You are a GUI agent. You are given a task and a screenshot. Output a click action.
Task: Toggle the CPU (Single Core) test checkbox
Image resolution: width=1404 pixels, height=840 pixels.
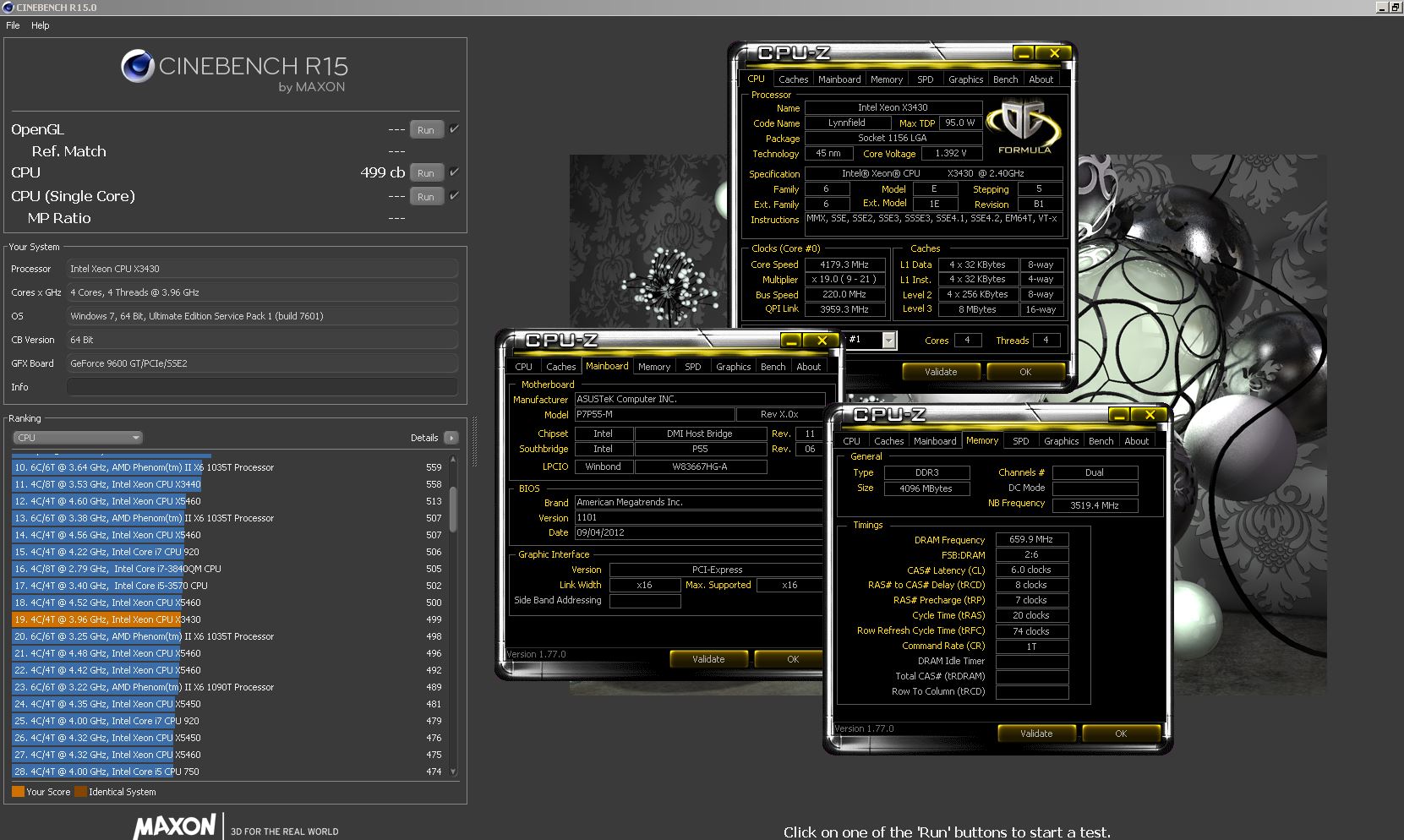coord(454,196)
